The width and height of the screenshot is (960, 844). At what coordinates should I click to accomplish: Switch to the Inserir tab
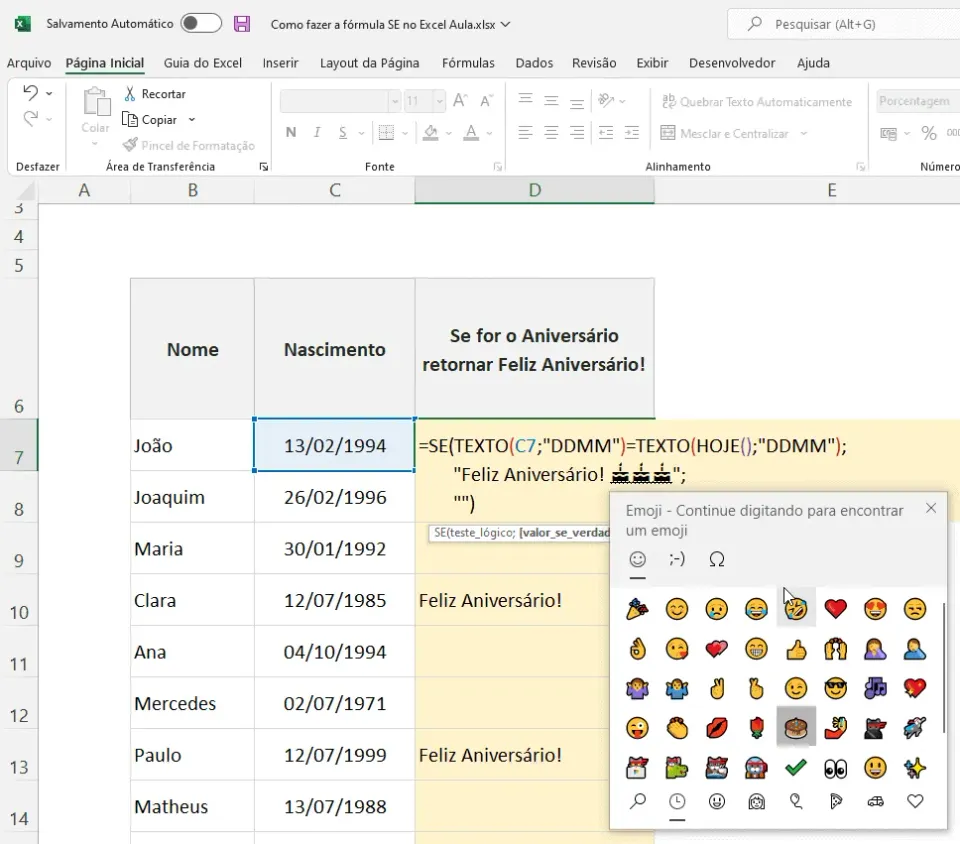pos(280,63)
